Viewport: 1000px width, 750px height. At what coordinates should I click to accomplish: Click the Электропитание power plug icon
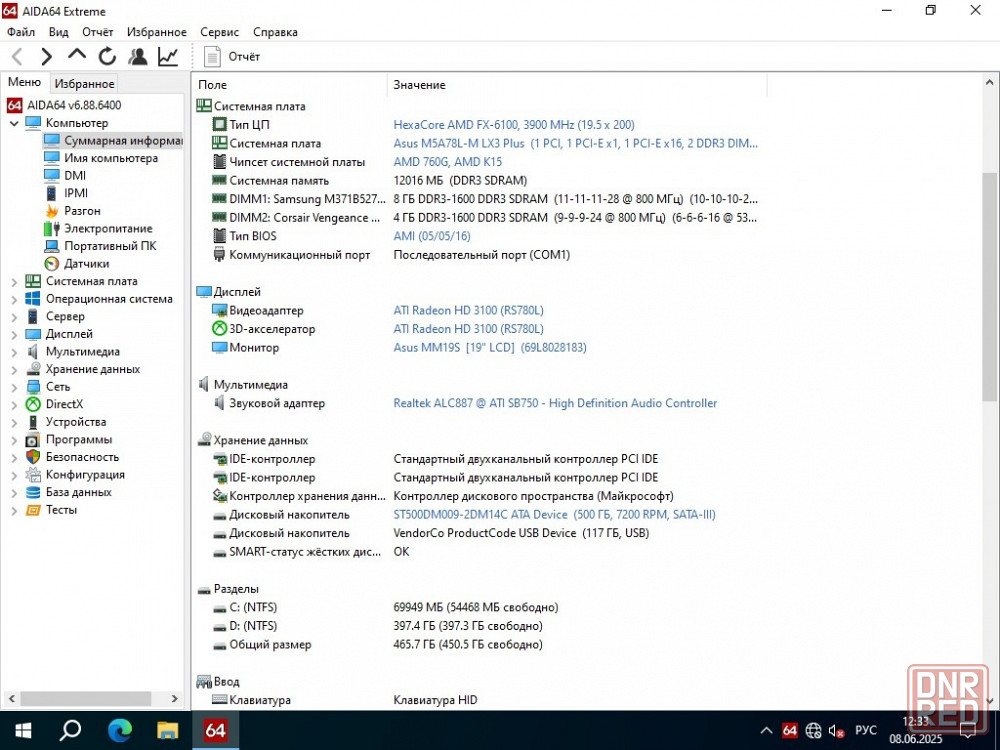[52, 228]
